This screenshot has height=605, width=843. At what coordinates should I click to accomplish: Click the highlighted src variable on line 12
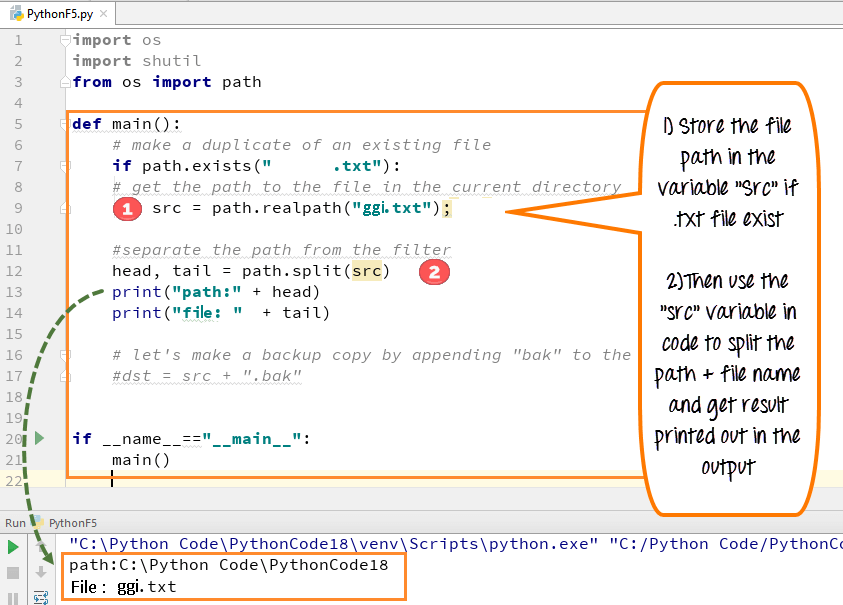point(370,271)
